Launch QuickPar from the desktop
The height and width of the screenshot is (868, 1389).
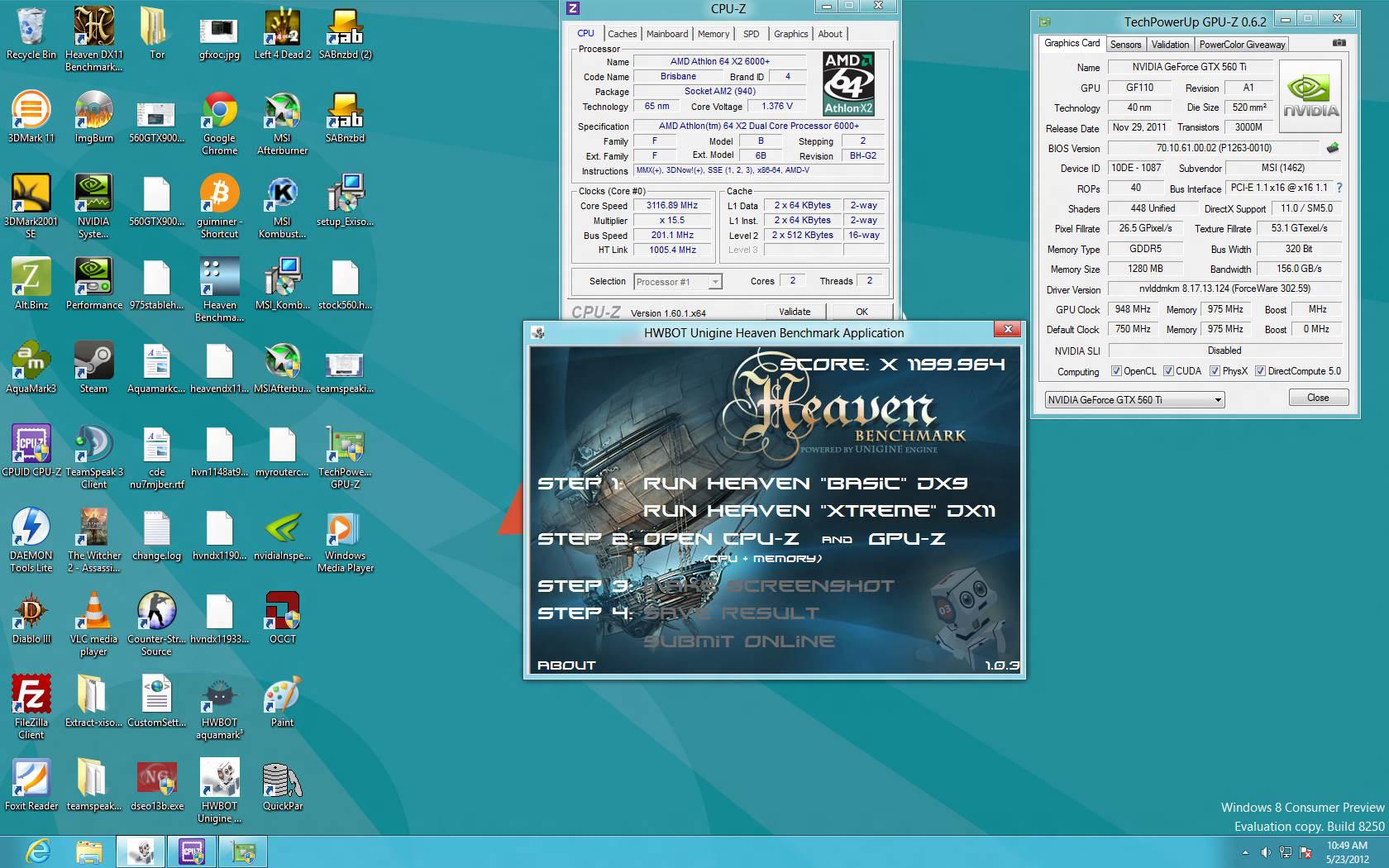(x=283, y=785)
